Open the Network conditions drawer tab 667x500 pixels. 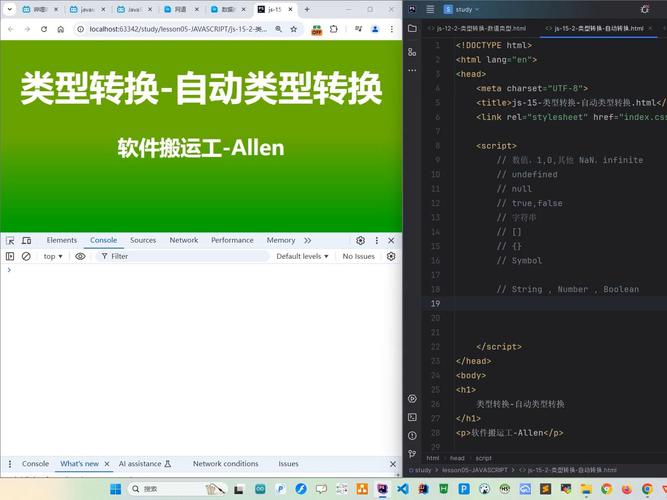point(225,464)
